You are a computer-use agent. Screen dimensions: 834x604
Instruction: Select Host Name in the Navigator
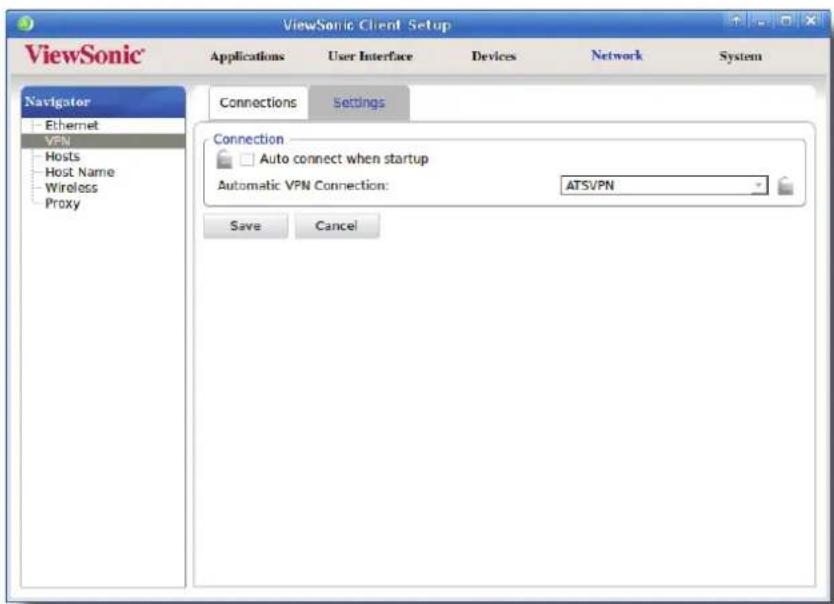80,172
